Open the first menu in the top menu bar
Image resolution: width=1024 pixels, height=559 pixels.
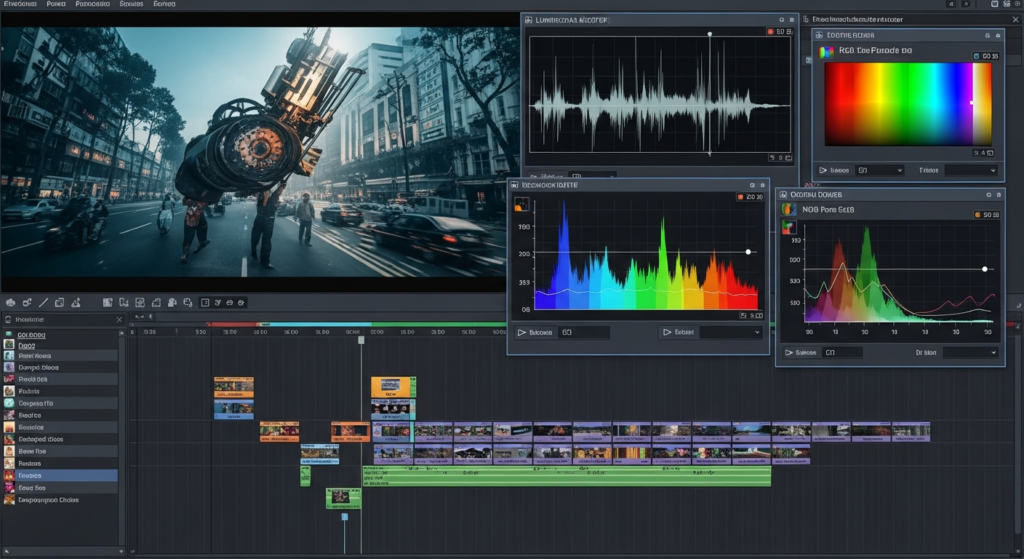pyautogui.click(x=20, y=5)
